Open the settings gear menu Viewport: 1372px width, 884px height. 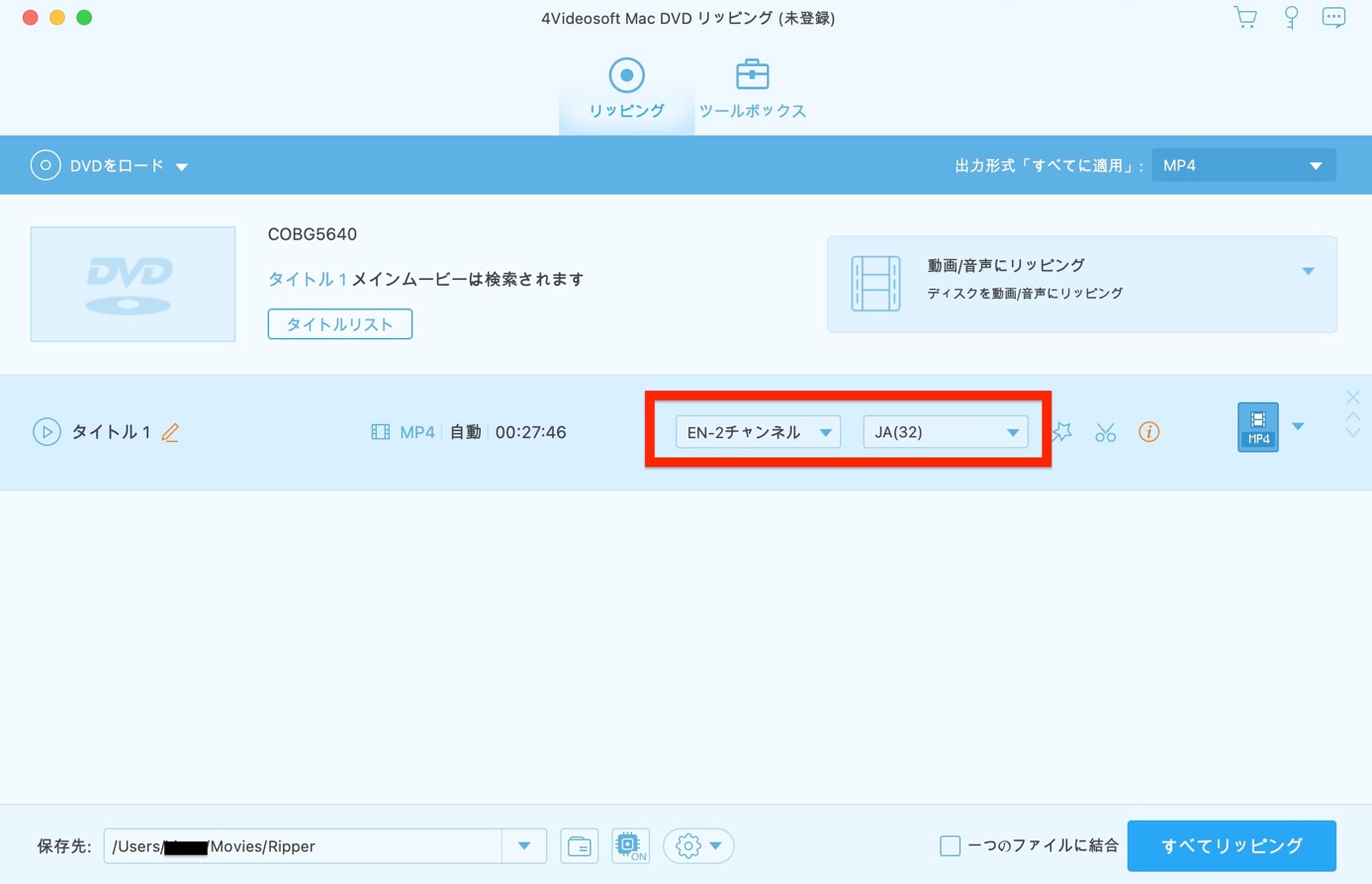[x=698, y=846]
